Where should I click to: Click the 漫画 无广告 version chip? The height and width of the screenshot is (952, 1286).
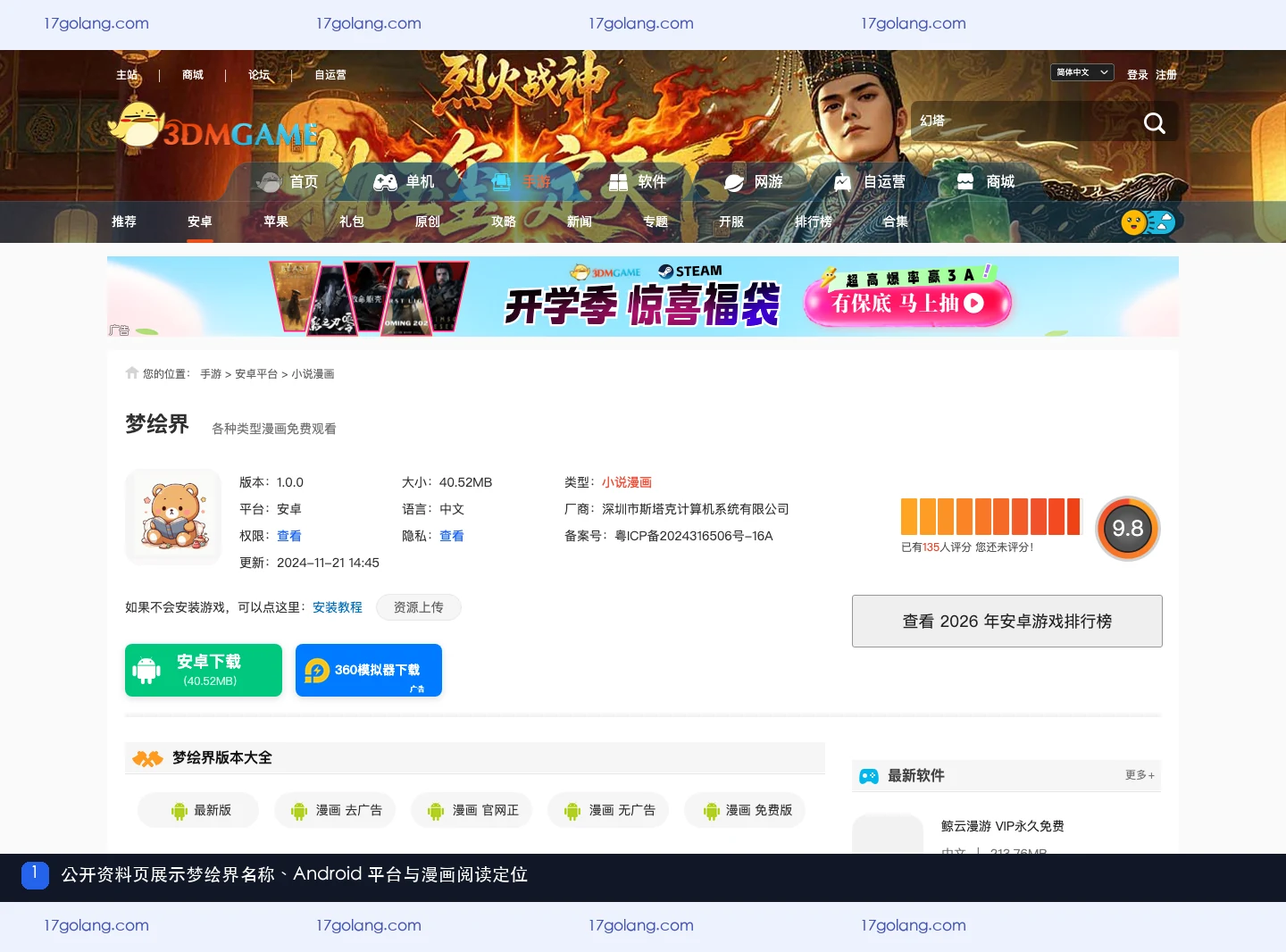(608, 810)
